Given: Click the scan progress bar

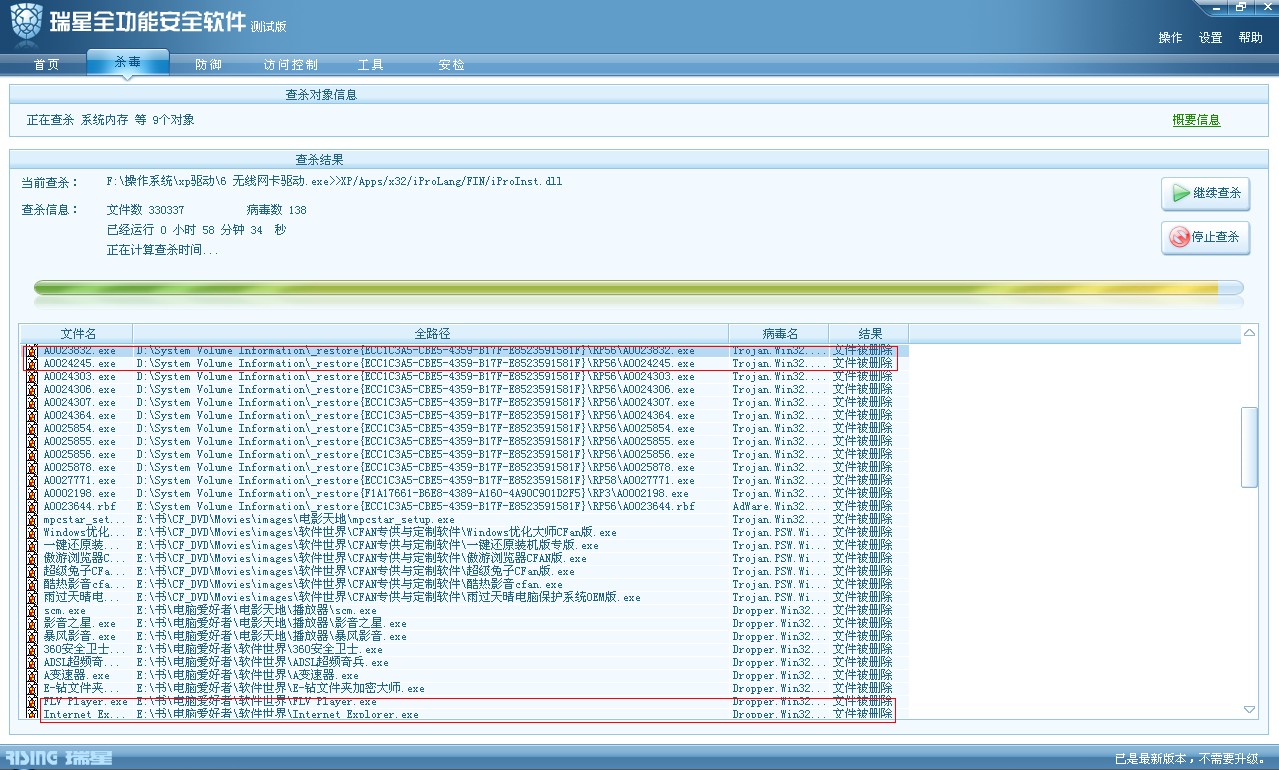Looking at the screenshot, I should 639,289.
